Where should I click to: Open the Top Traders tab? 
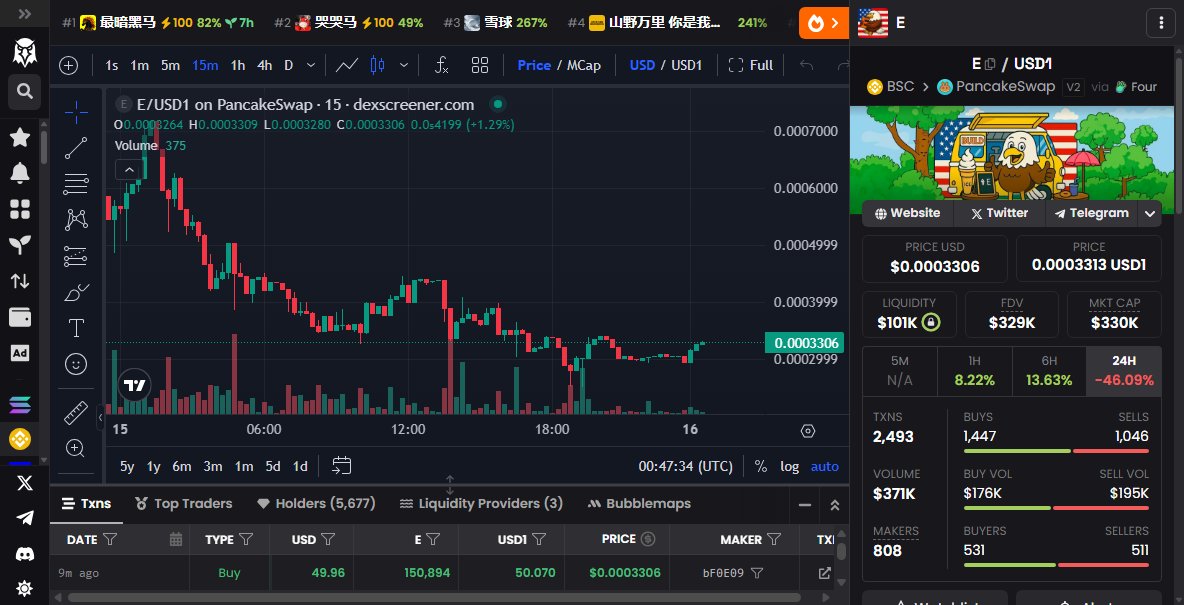(183, 503)
